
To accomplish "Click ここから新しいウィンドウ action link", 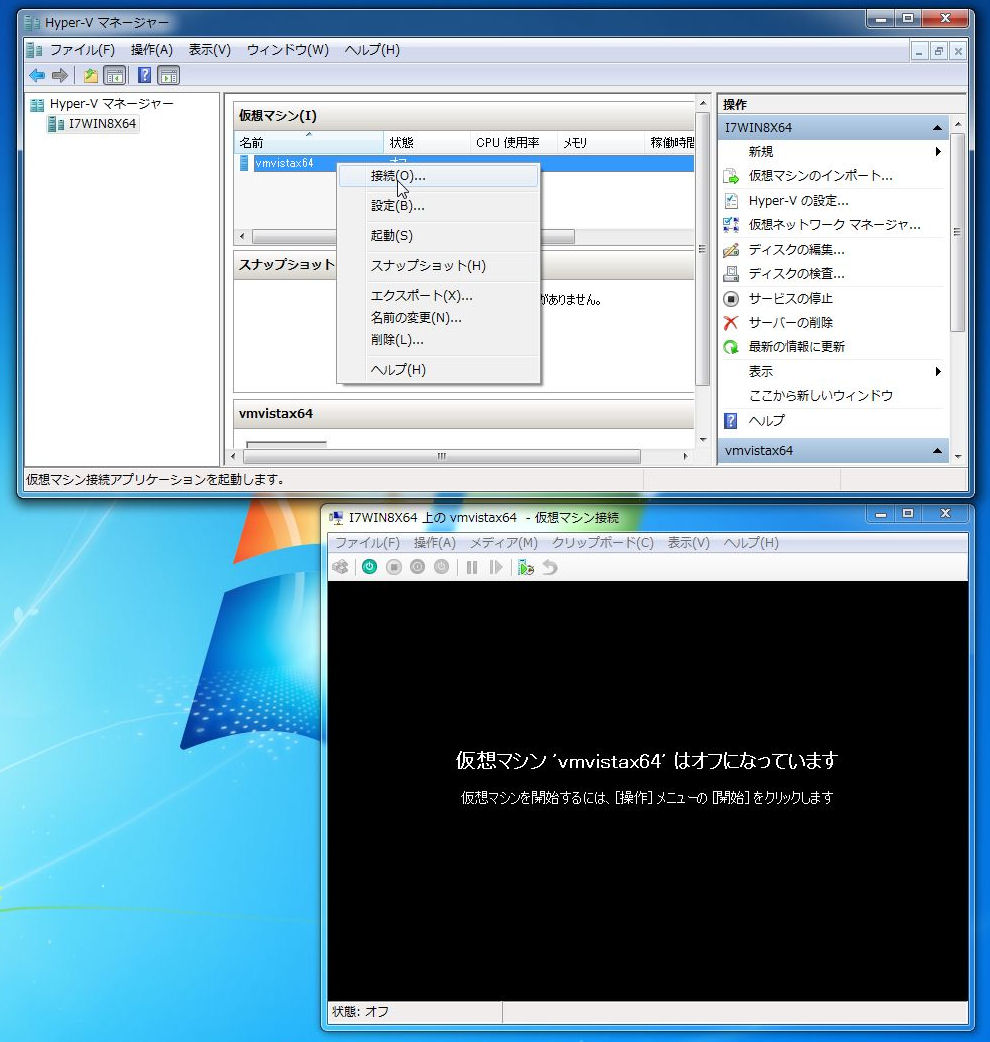I will pos(821,396).
